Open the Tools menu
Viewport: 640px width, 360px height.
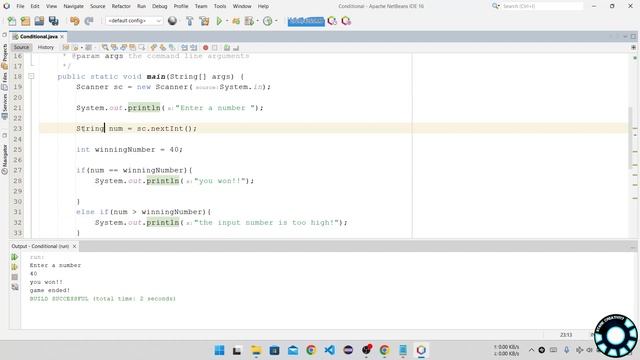pos(220,6)
